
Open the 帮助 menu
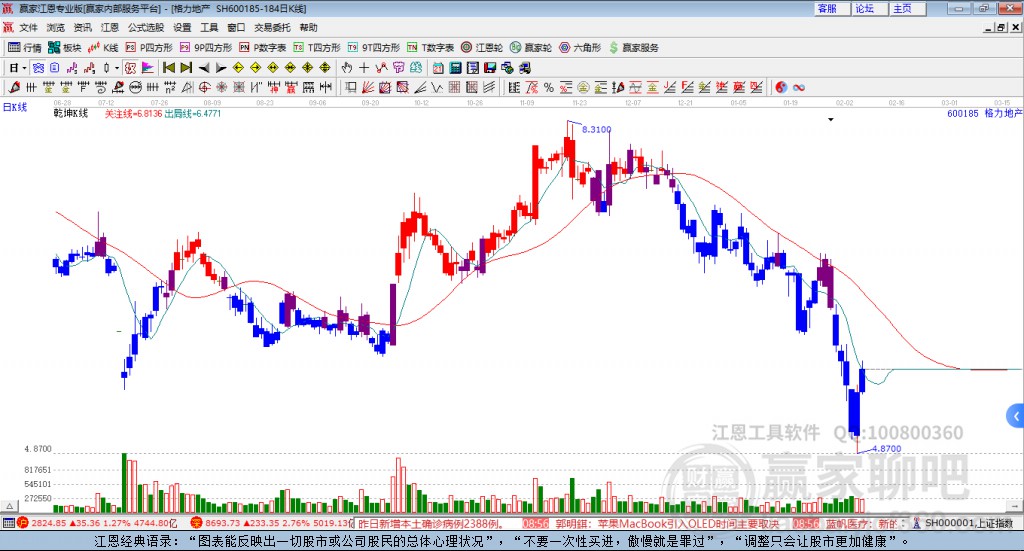[308, 27]
